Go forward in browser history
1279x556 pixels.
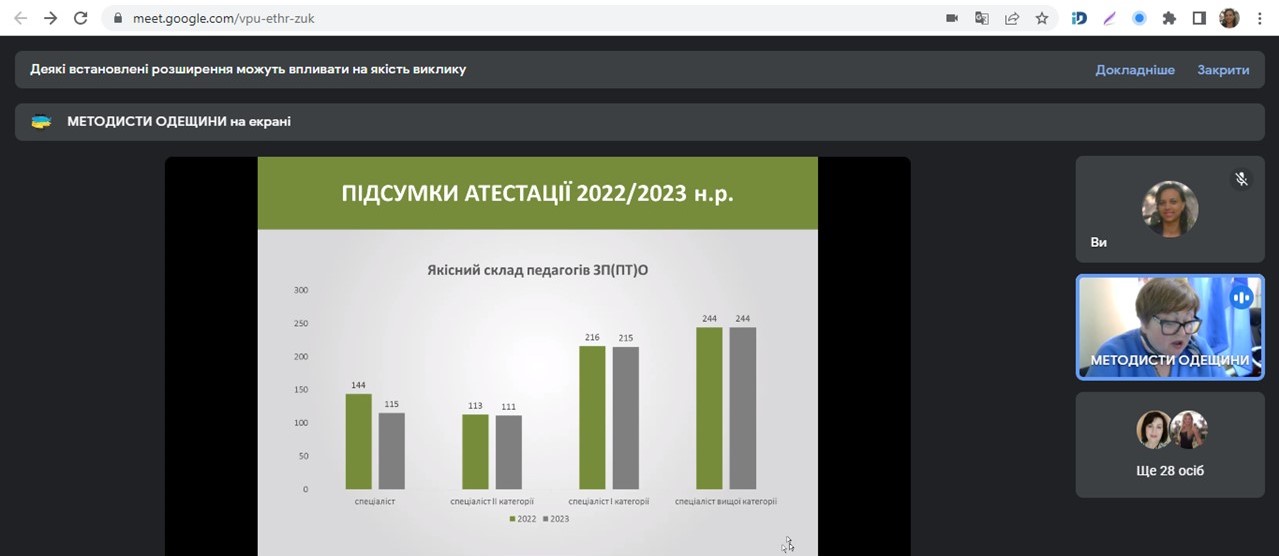click(50, 18)
